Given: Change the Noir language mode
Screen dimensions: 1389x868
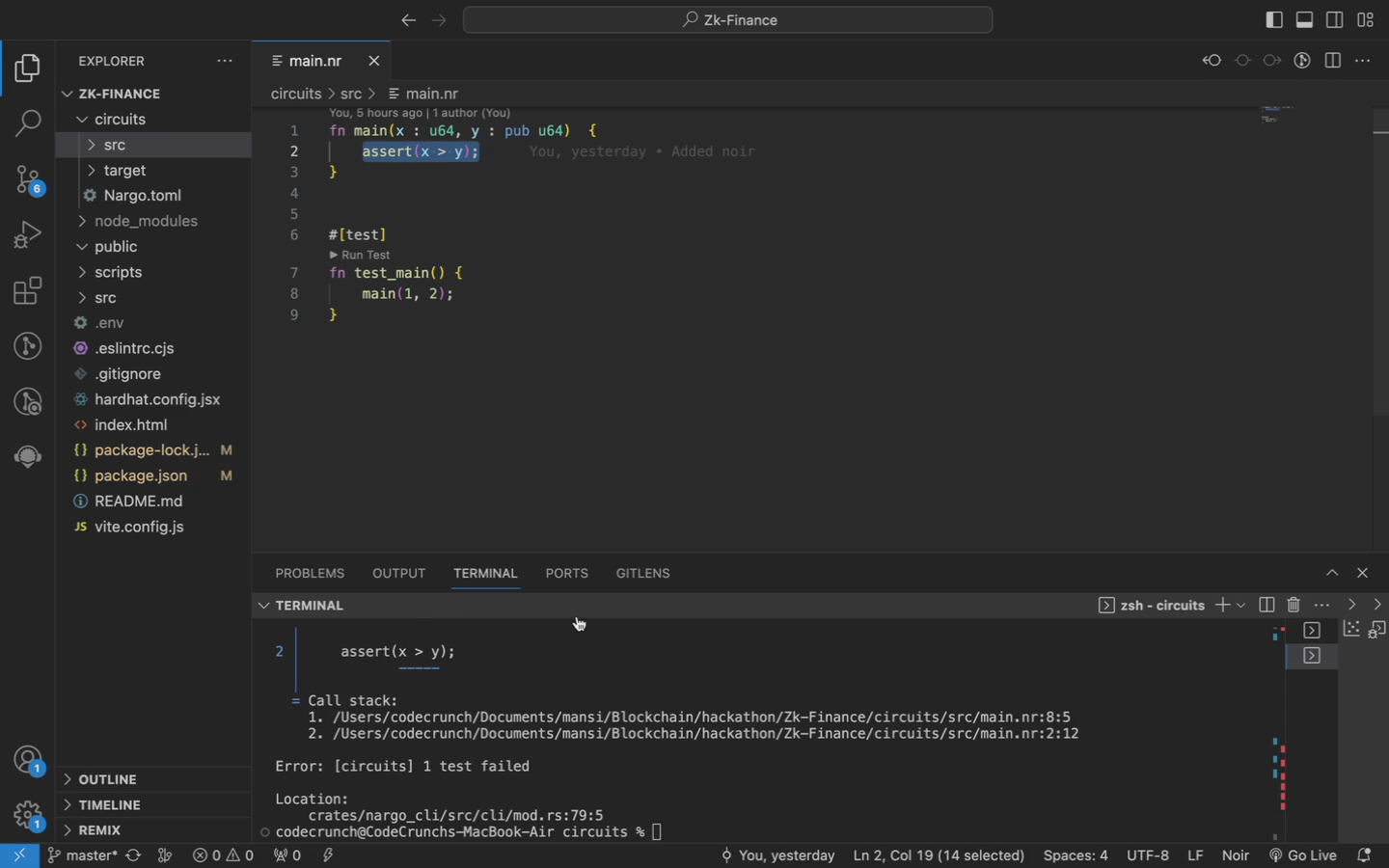Looking at the screenshot, I should pyautogui.click(x=1236, y=855).
